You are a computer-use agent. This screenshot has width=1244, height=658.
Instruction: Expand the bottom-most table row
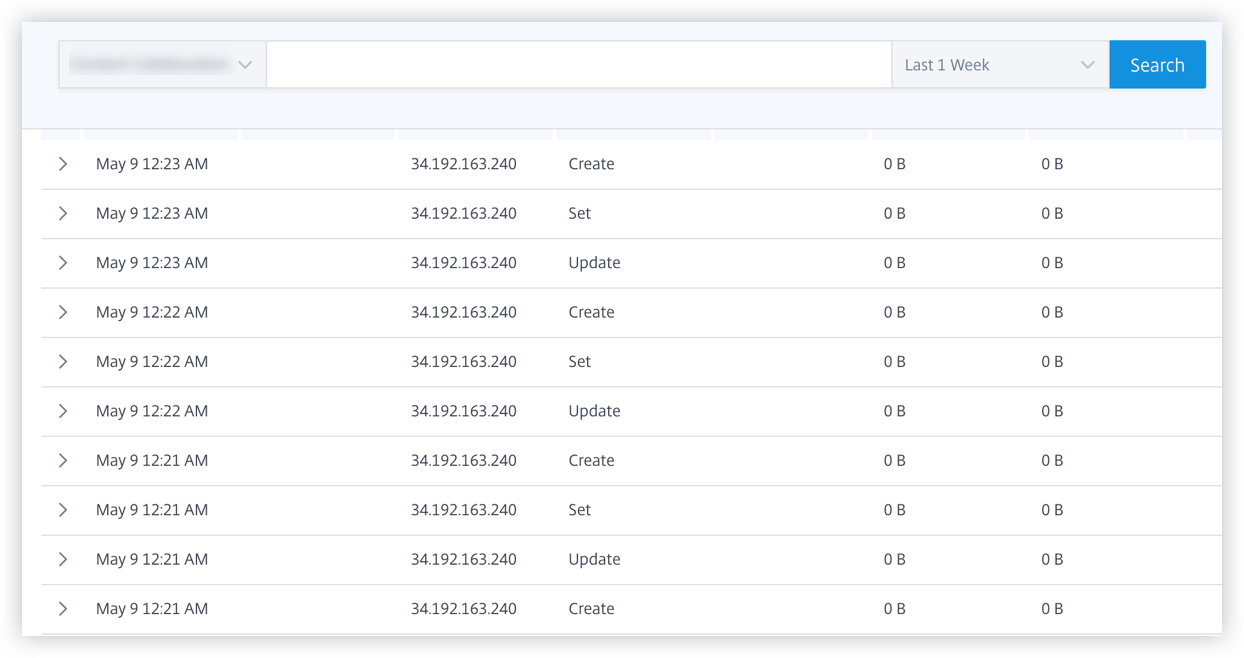click(63, 609)
